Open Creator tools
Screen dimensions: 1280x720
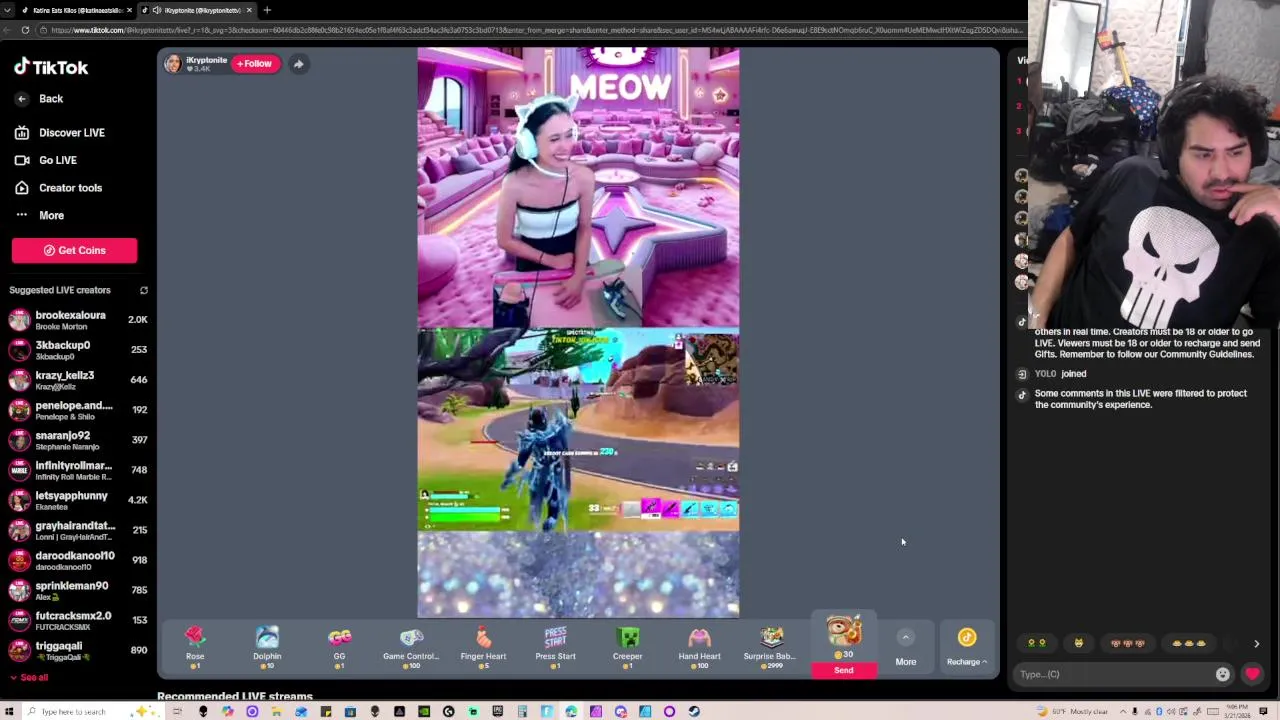pos(58,188)
